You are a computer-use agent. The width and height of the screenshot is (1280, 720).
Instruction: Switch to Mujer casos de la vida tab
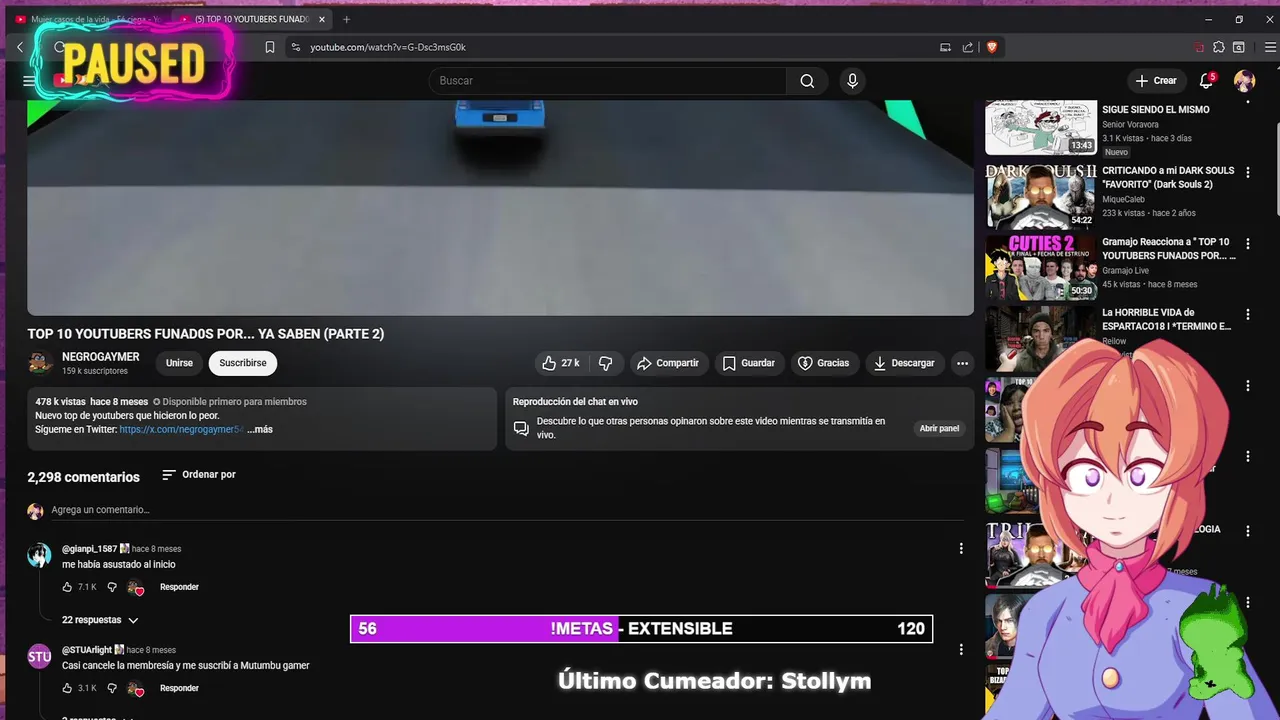point(88,19)
